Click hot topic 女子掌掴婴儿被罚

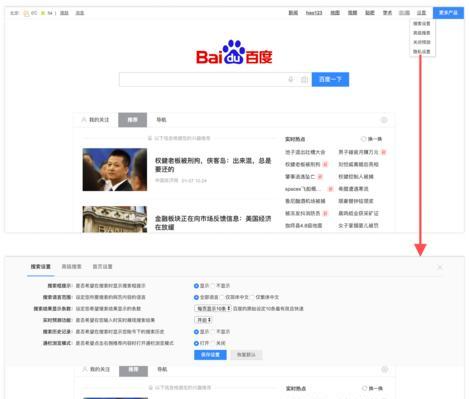[358, 226]
